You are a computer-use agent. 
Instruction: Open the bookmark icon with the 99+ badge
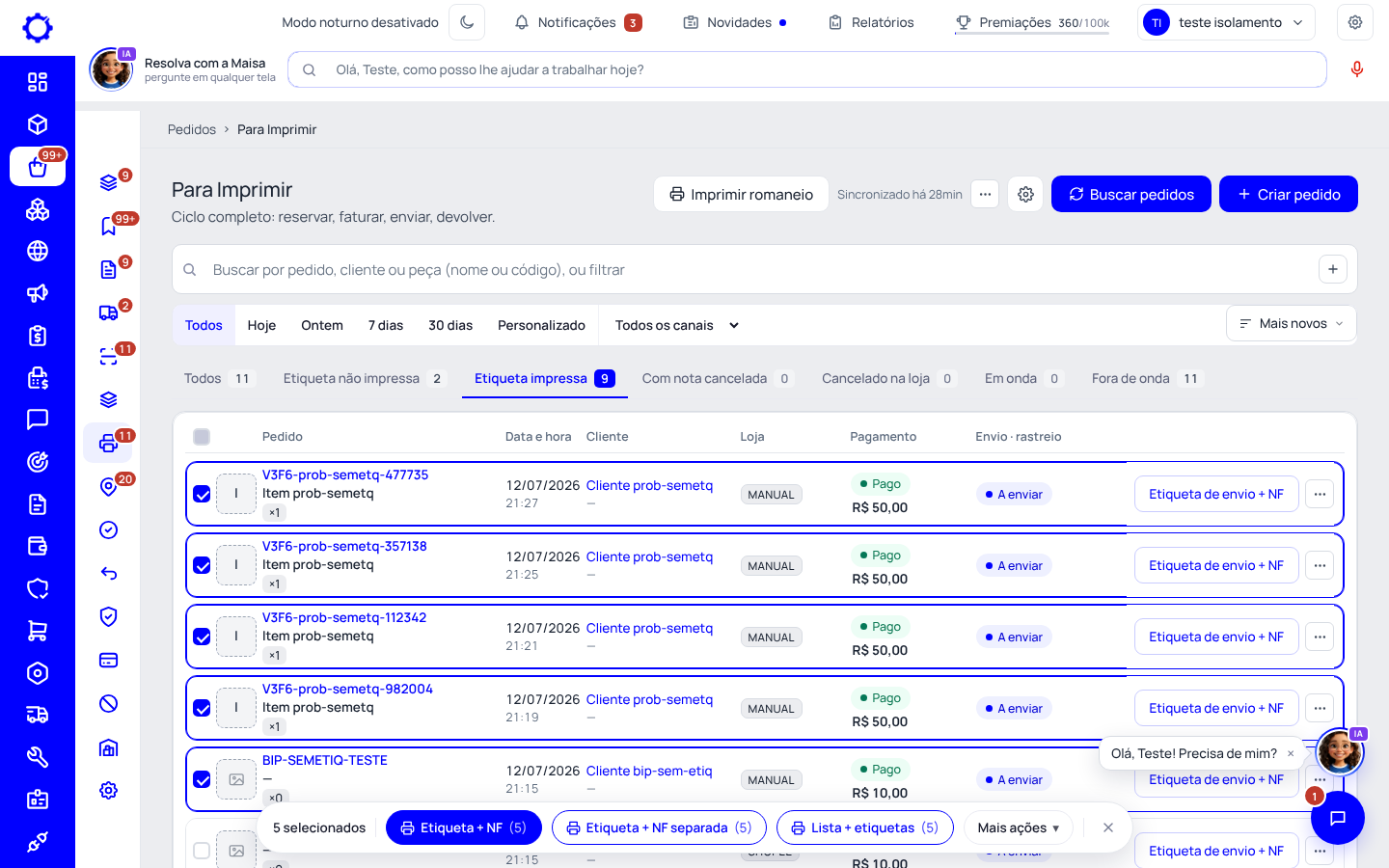click(109, 226)
